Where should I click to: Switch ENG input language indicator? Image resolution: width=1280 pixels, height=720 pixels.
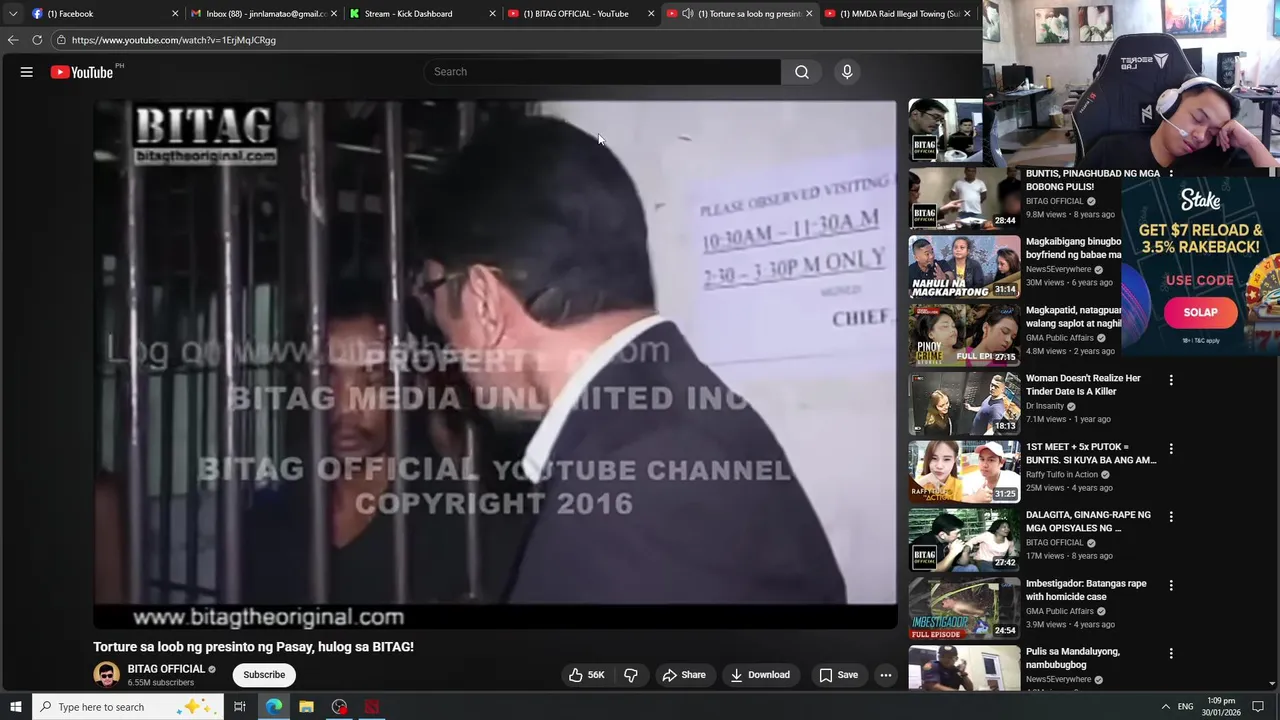(1185, 707)
